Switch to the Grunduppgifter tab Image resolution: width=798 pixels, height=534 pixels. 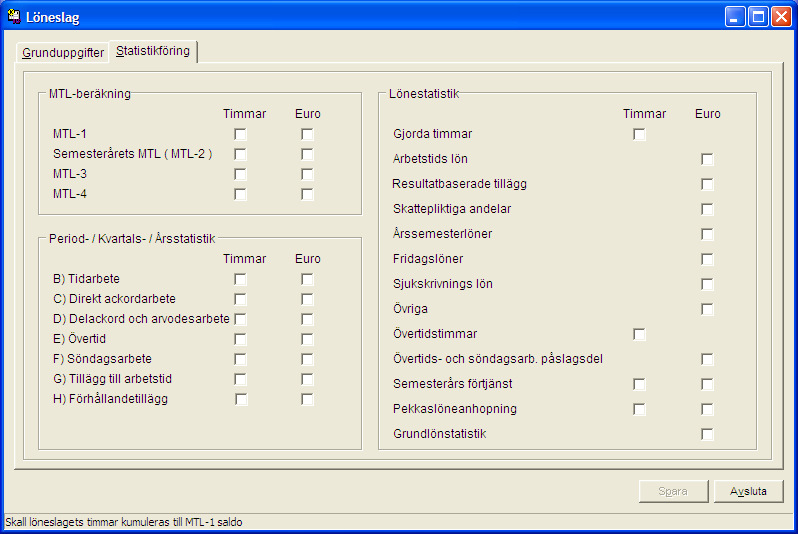pyautogui.click(x=63, y=52)
